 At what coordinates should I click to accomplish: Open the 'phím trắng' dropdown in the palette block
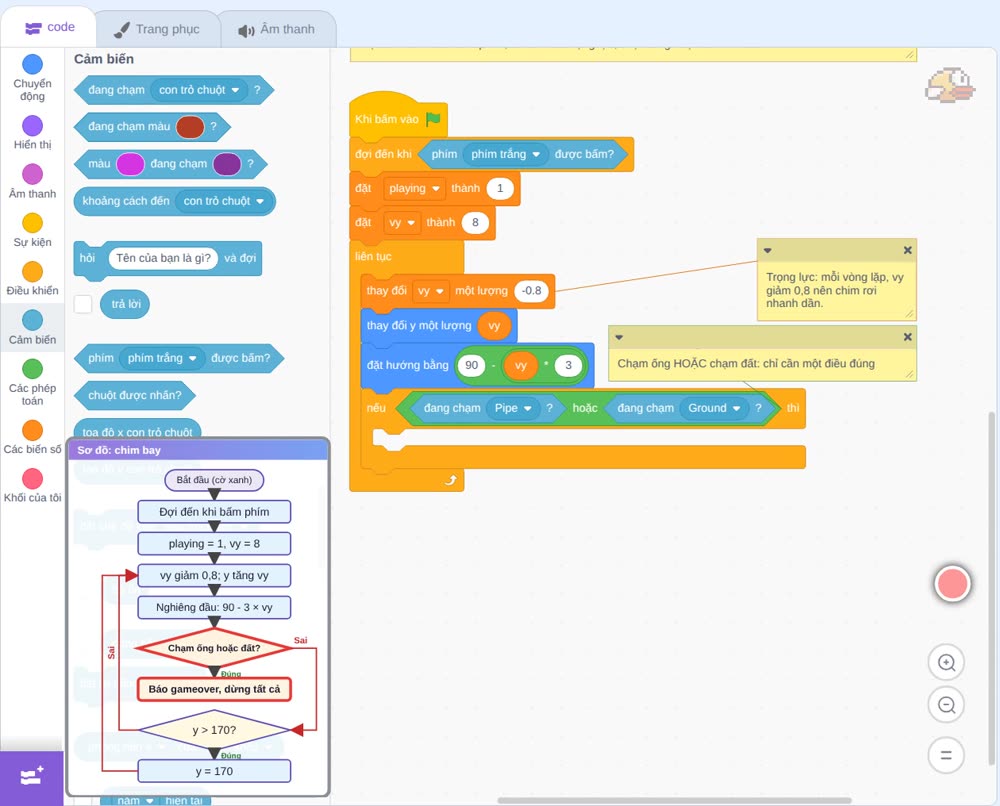tap(162, 358)
